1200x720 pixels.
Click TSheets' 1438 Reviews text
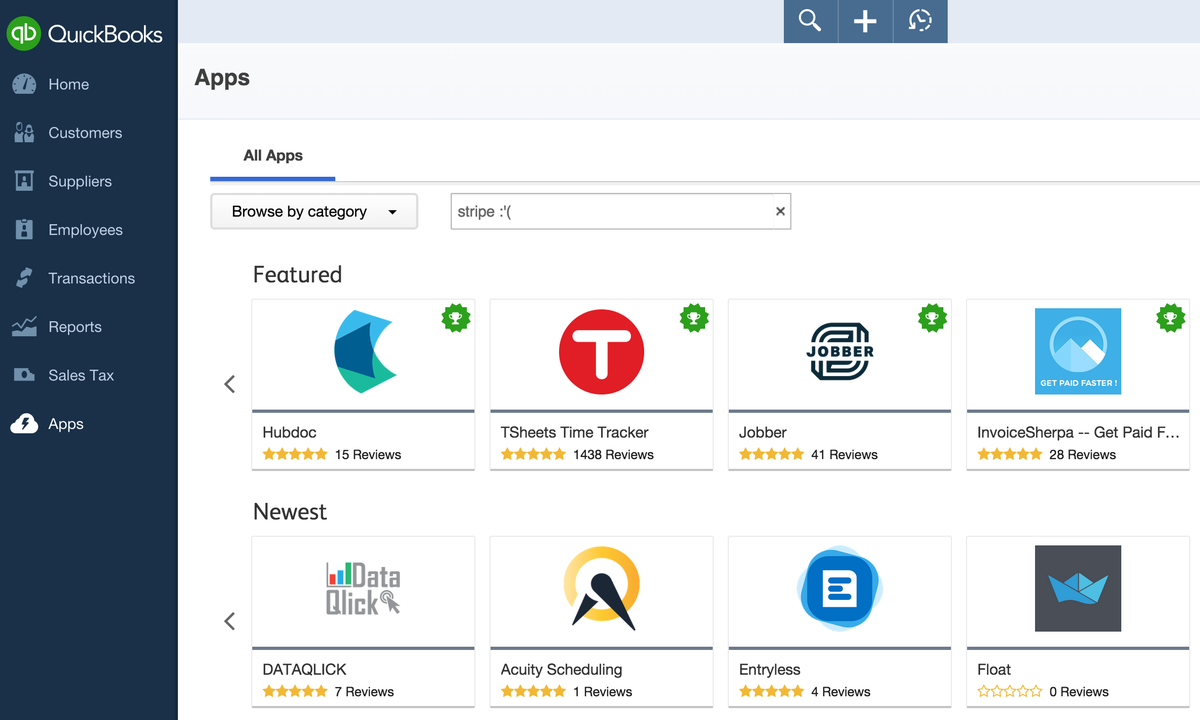(613, 455)
